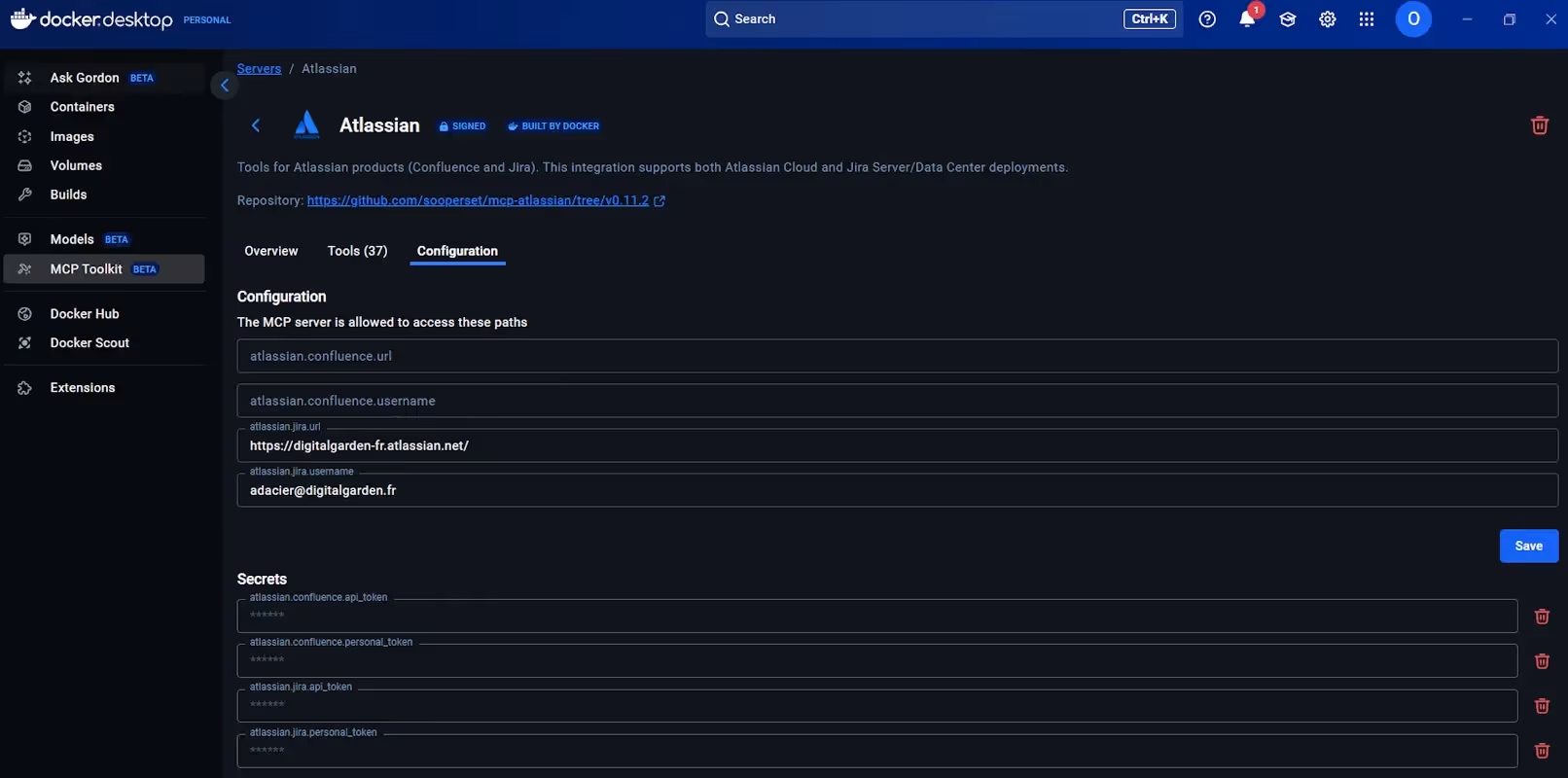Collapse the sidebar with the chevron button

225,86
